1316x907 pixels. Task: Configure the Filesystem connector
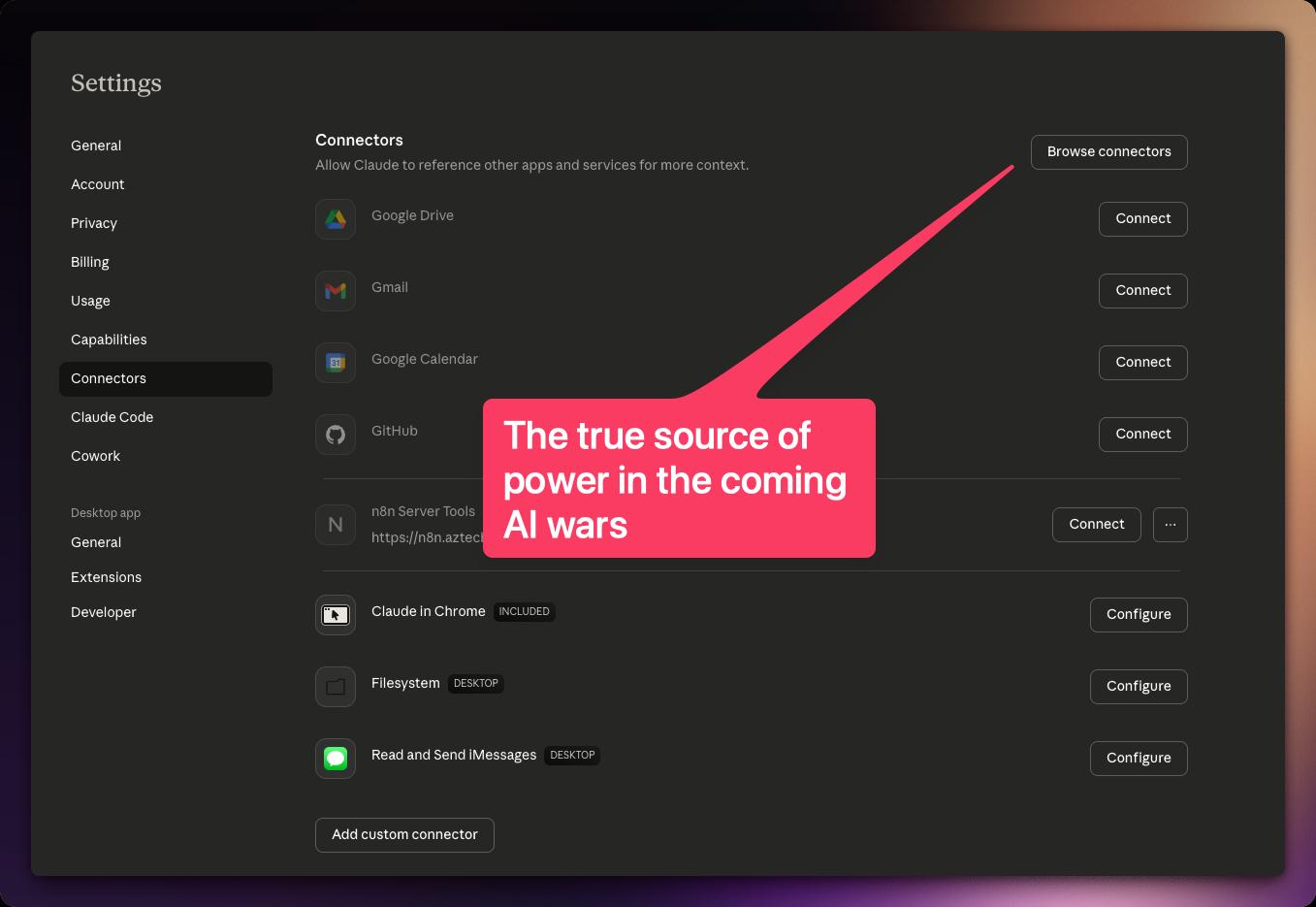(1138, 687)
